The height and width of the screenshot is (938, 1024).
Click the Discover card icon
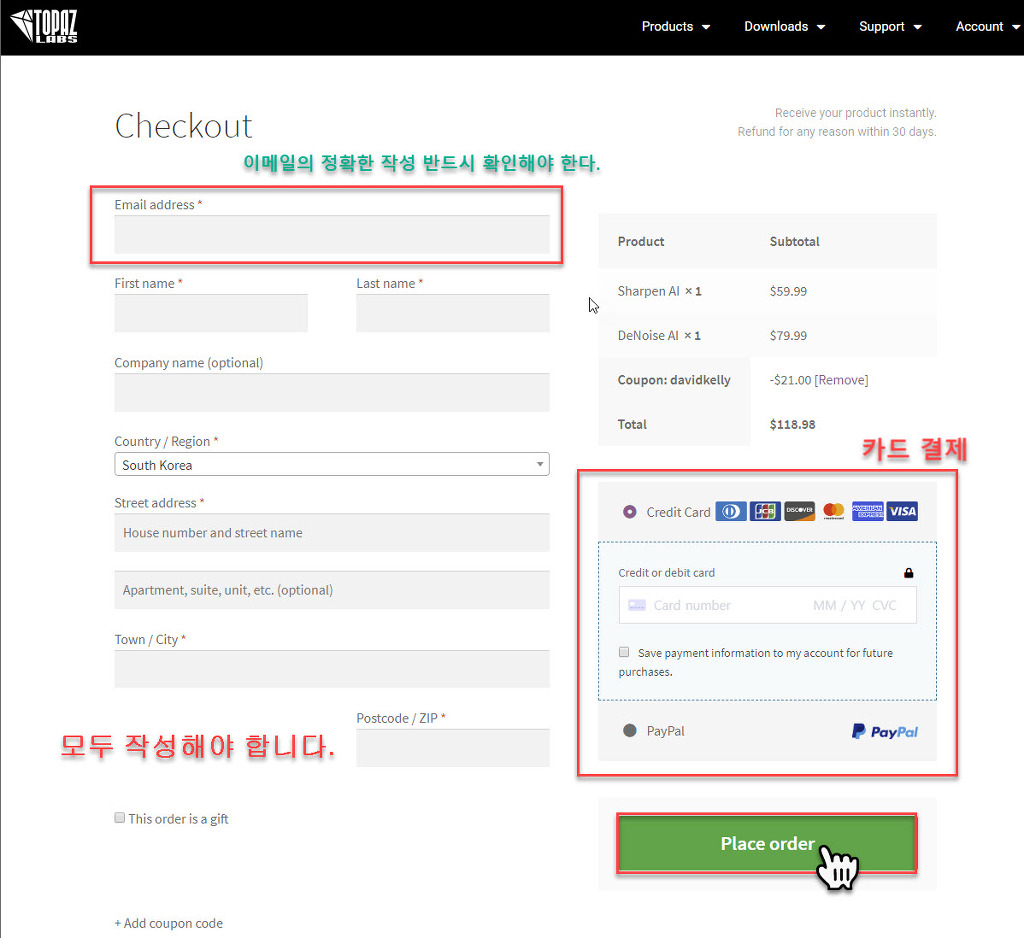click(799, 511)
